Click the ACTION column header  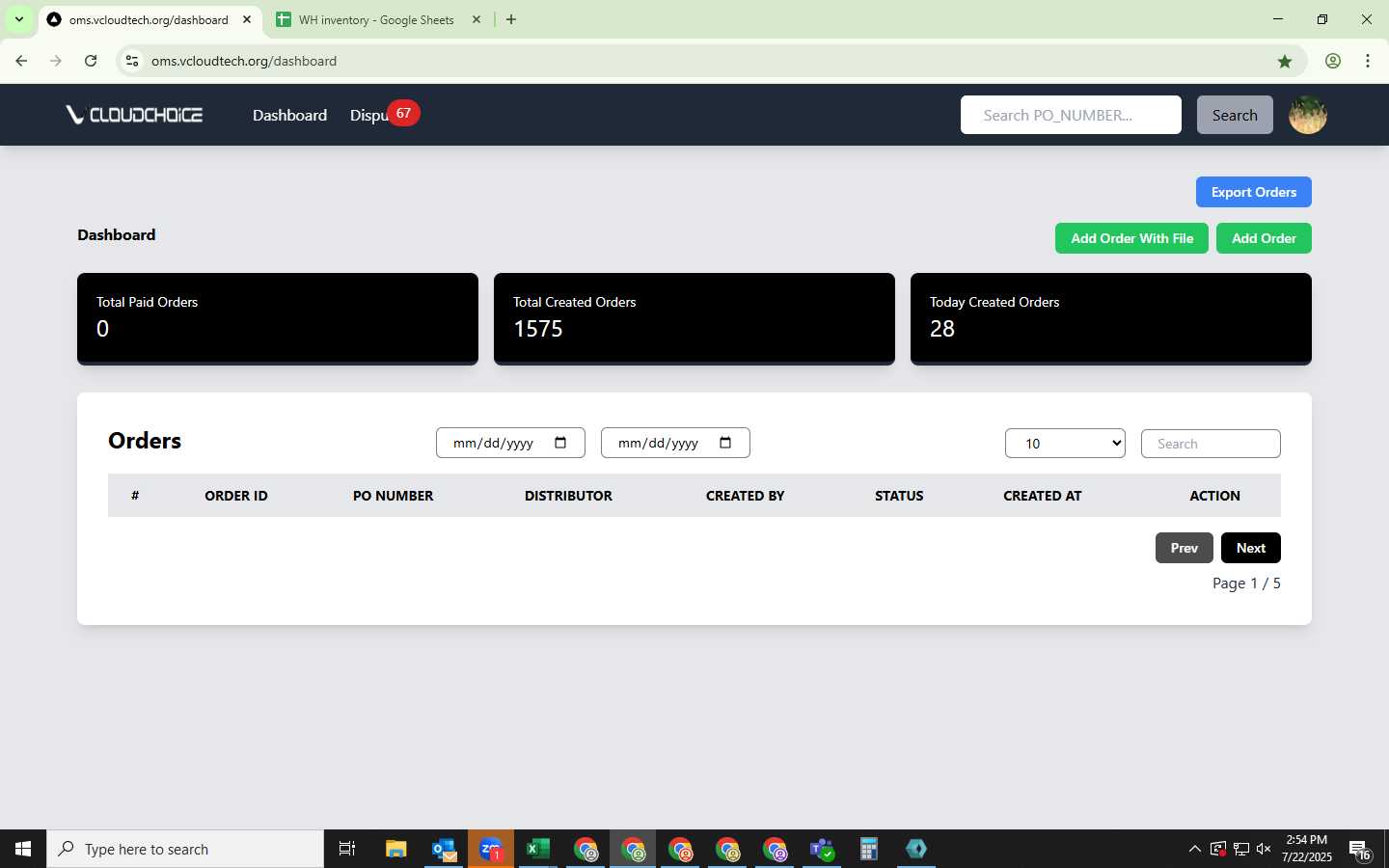[1214, 496]
